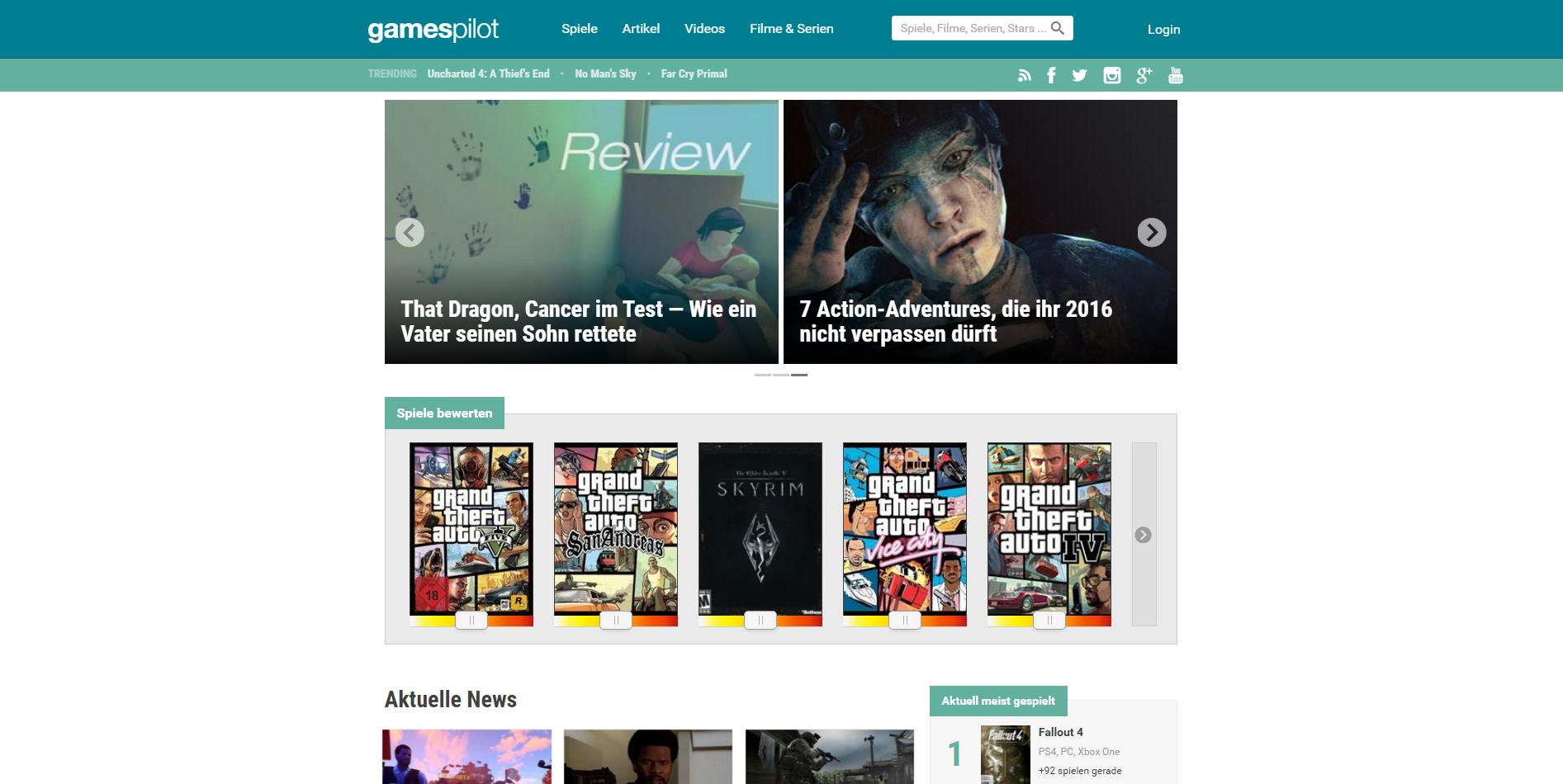Open the Fallout 4 title link
The height and width of the screenshot is (784, 1563).
[1061, 732]
